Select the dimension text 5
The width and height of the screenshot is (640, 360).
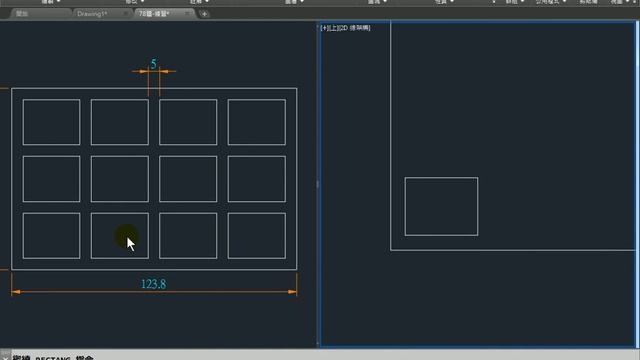click(x=153, y=64)
